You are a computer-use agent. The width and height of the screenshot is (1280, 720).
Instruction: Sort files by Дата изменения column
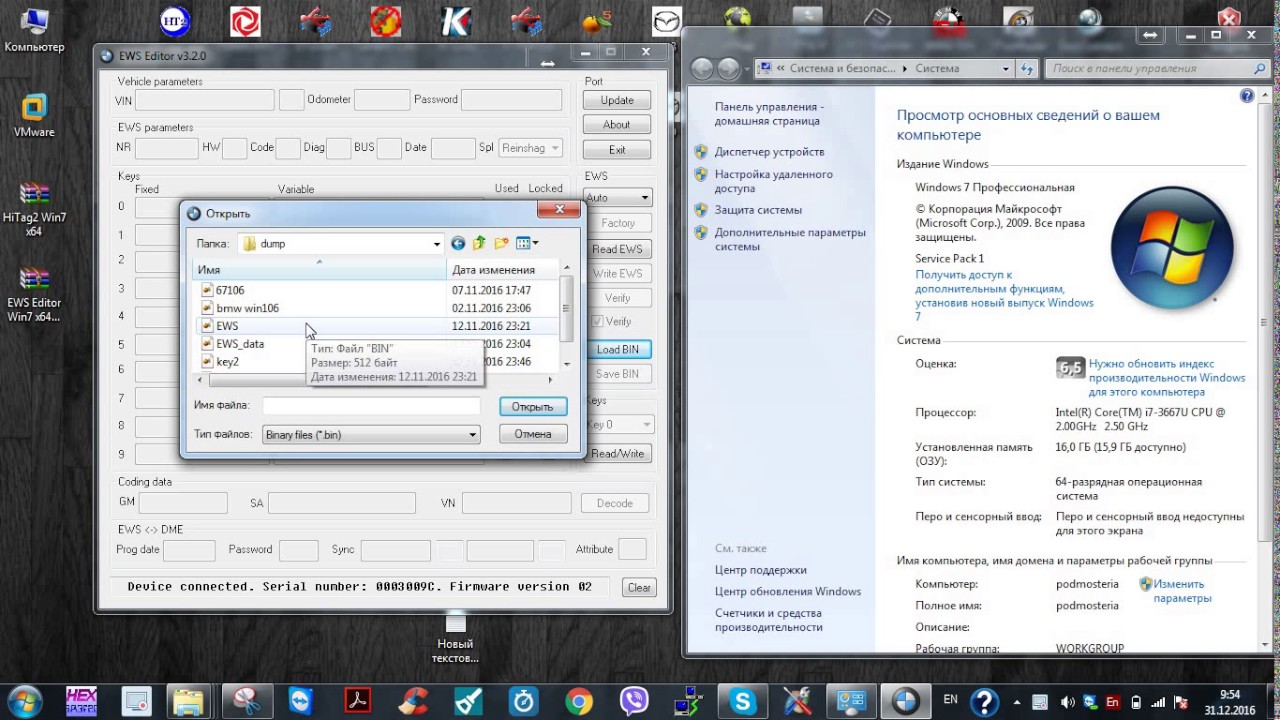[503, 270]
